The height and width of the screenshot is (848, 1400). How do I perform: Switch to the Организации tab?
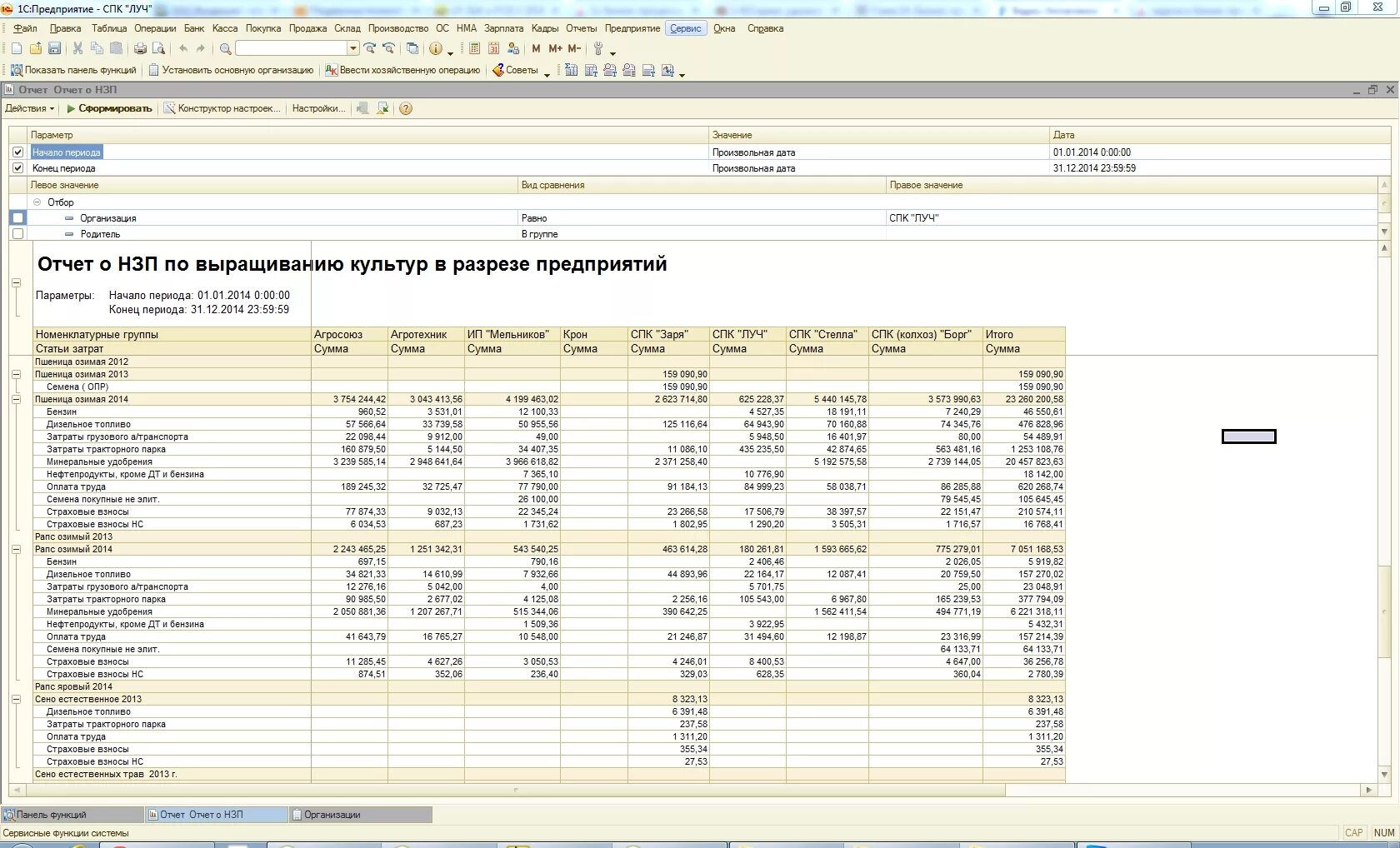point(361,815)
